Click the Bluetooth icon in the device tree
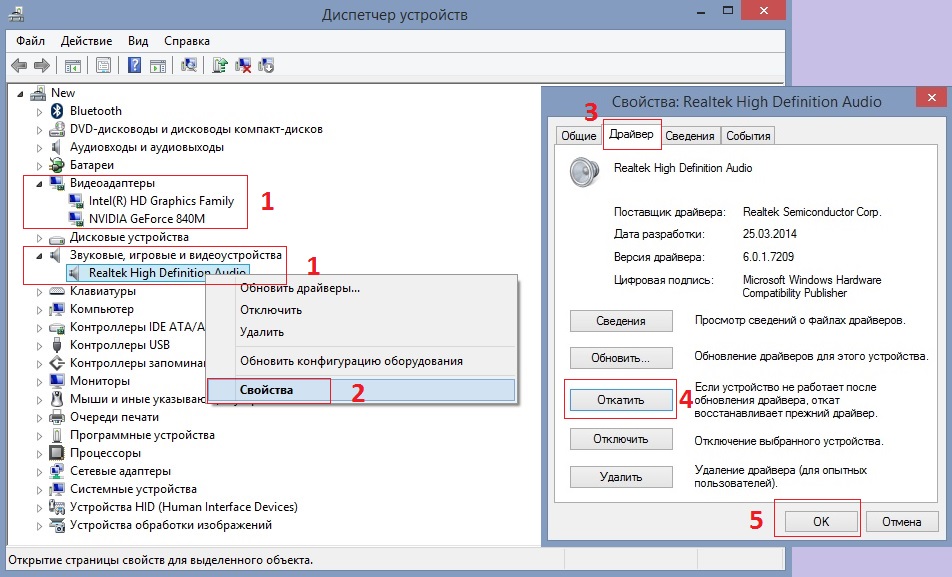The width and height of the screenshot is (952, 577). 57,111
